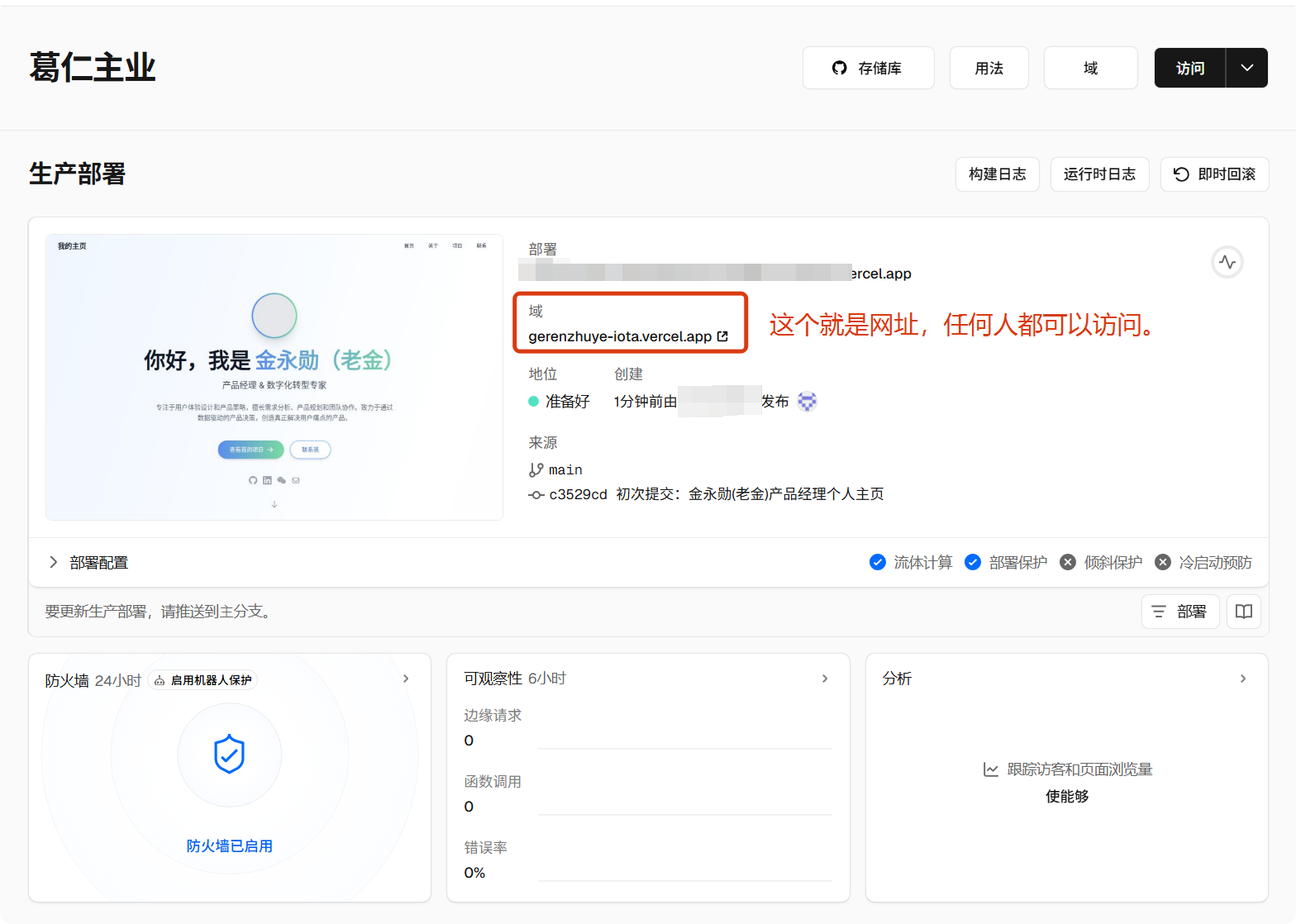
Task: Click 使能够 to enable analytics
Action: pyautogui.click(x=1067, y=797)
